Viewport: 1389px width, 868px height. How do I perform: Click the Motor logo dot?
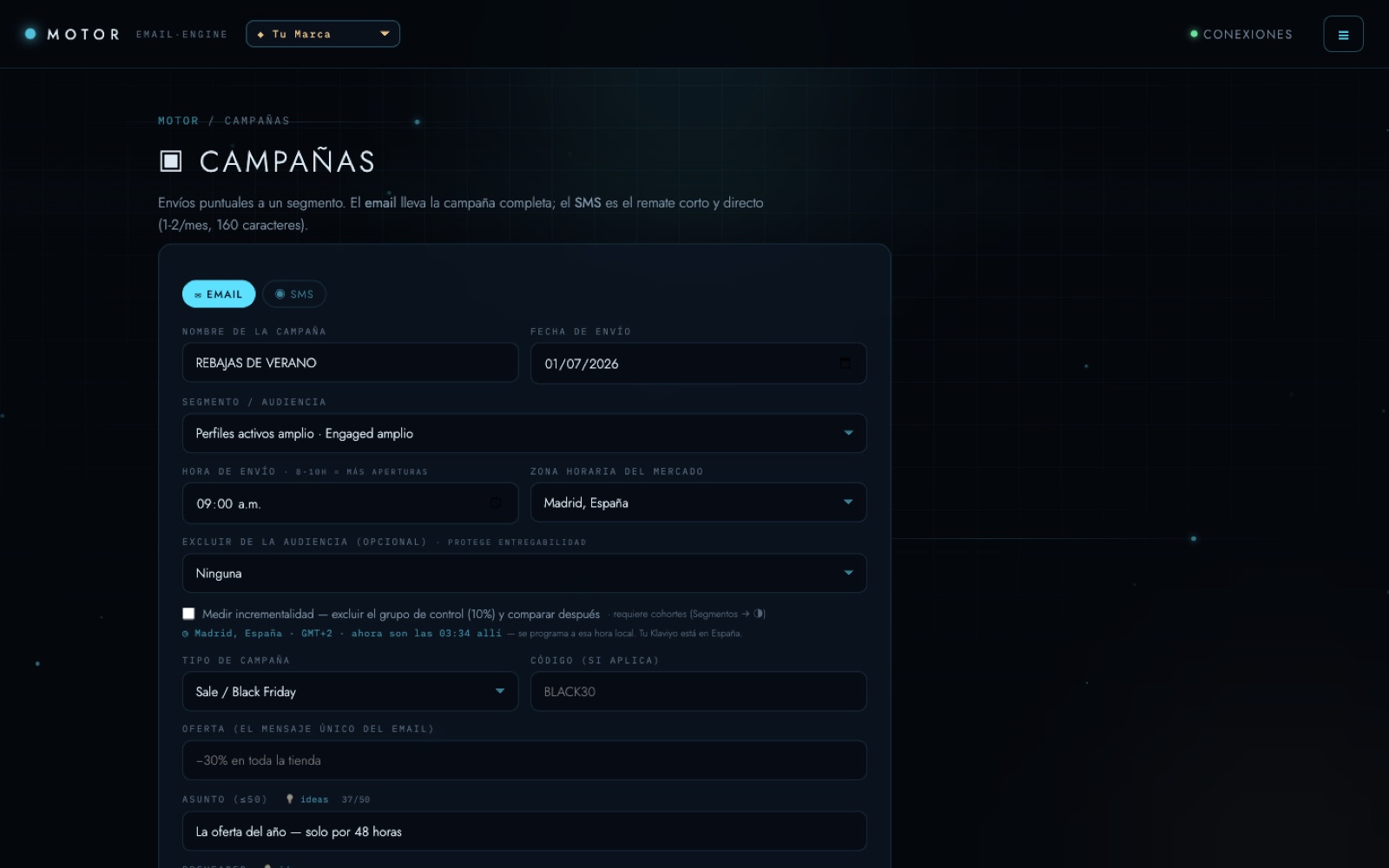tap(30, 34)
